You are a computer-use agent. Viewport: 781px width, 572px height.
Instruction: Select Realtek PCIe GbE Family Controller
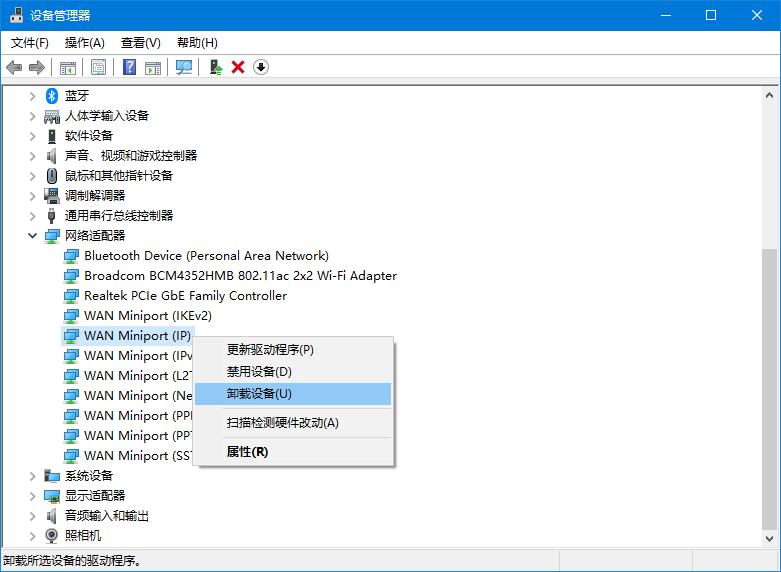click(185, 296)
